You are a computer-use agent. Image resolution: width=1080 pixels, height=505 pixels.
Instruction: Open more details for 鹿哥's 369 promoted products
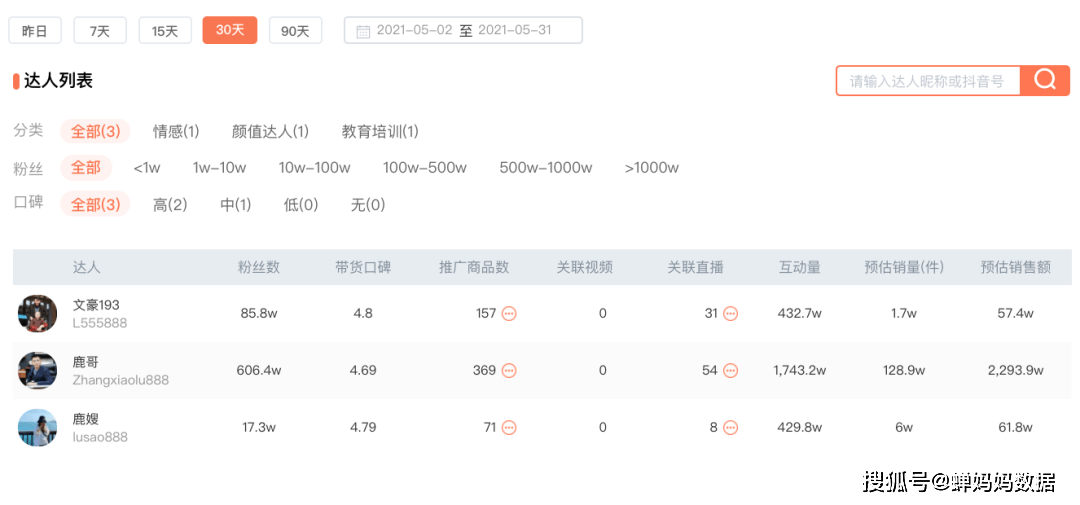509,371
